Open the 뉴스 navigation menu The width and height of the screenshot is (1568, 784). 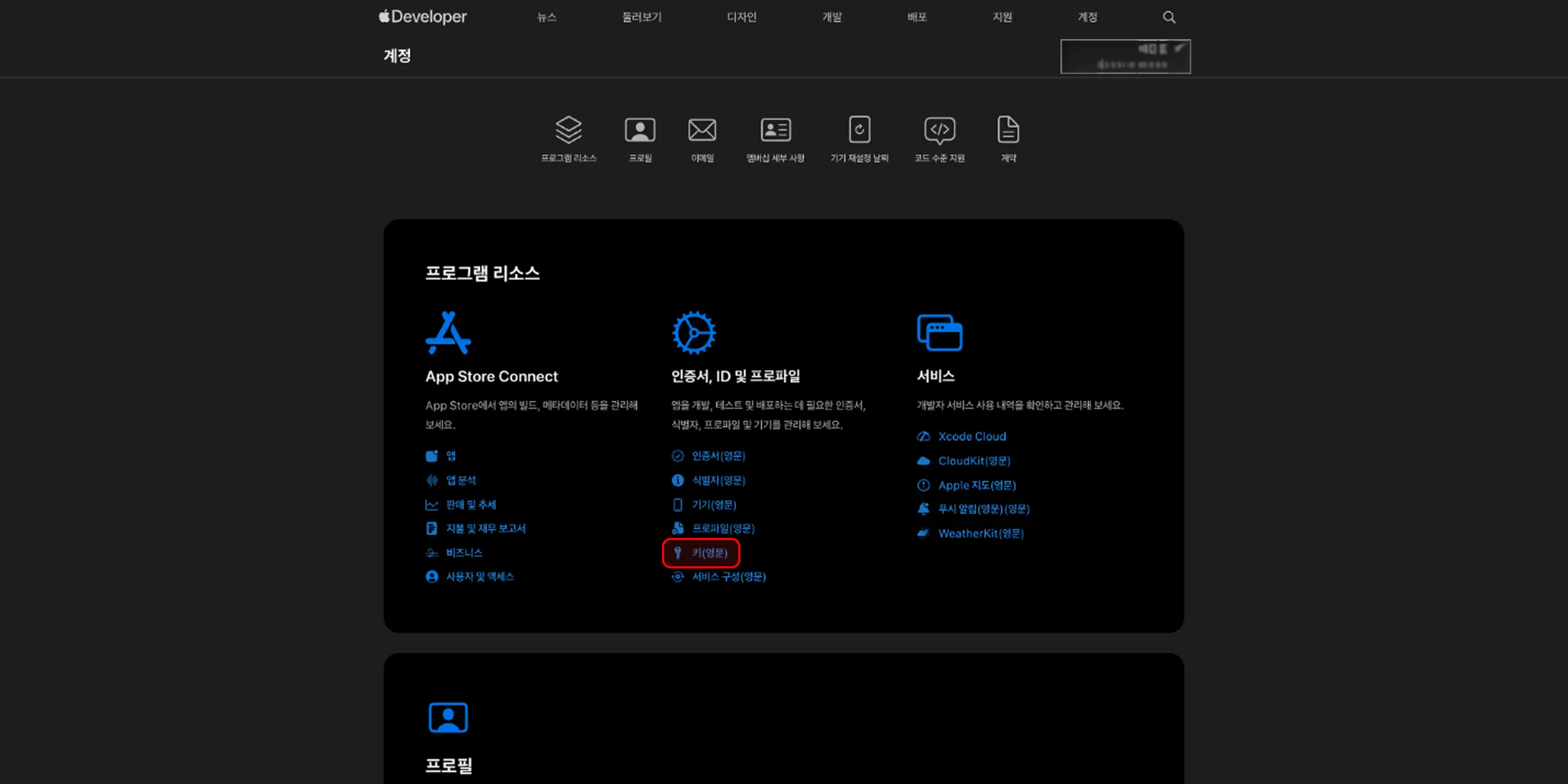point(547,17)
